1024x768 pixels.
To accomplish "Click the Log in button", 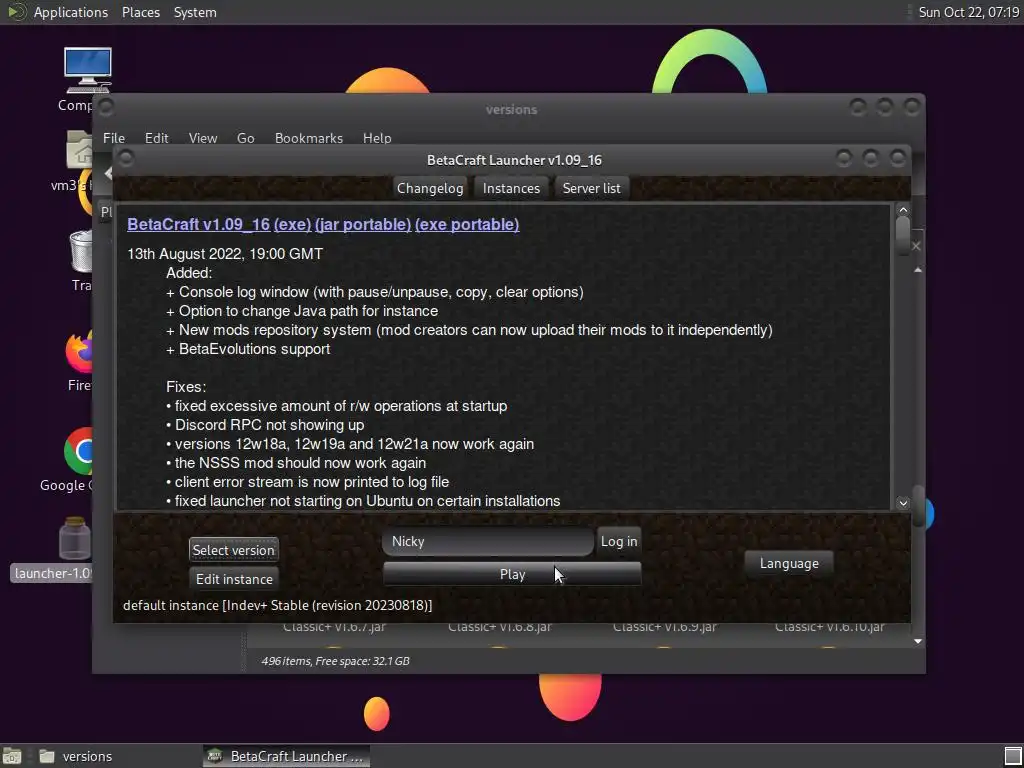I will [x=618, y=541].
